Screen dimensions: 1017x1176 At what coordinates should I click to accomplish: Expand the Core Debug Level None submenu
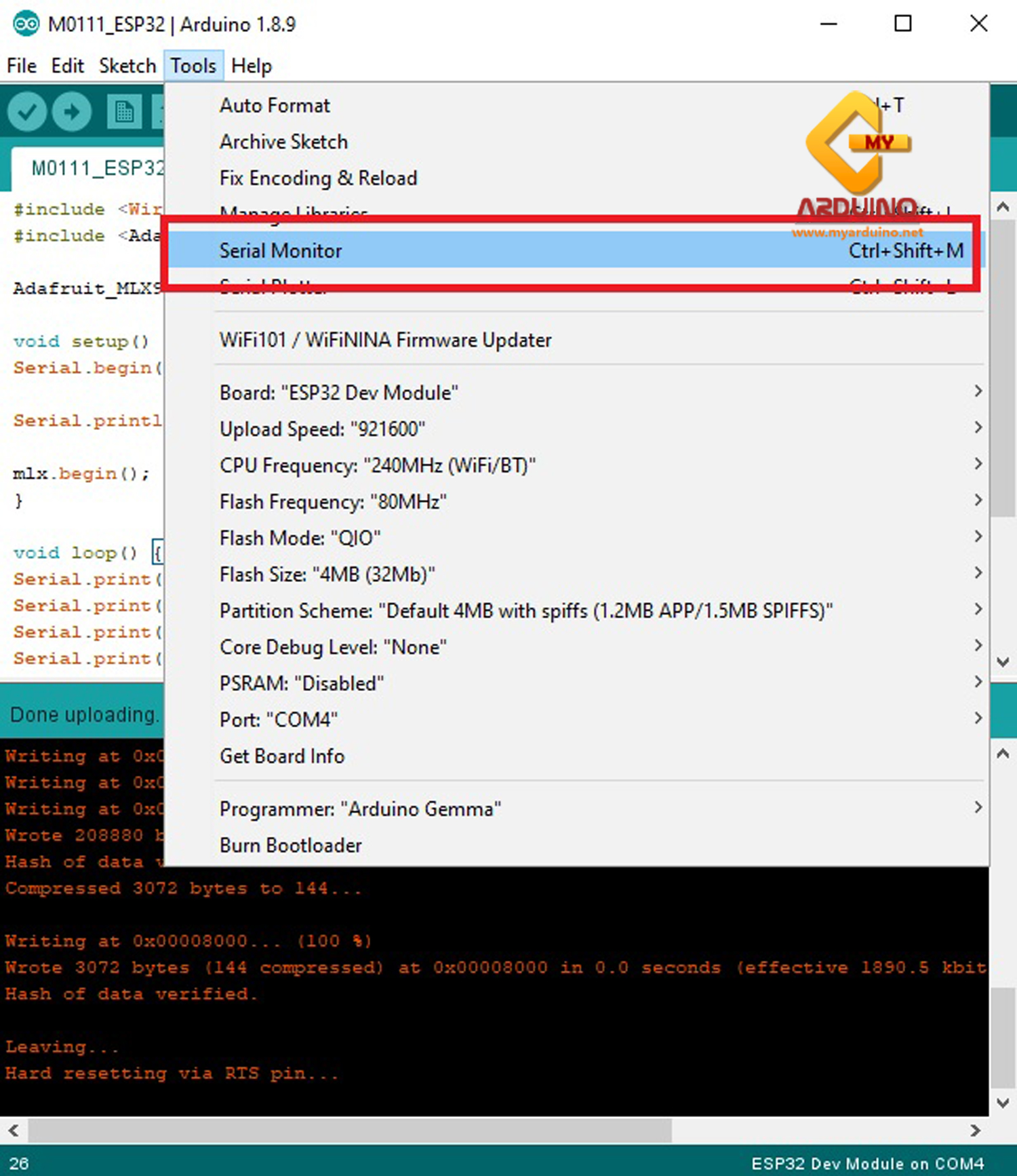click(575, 647)
